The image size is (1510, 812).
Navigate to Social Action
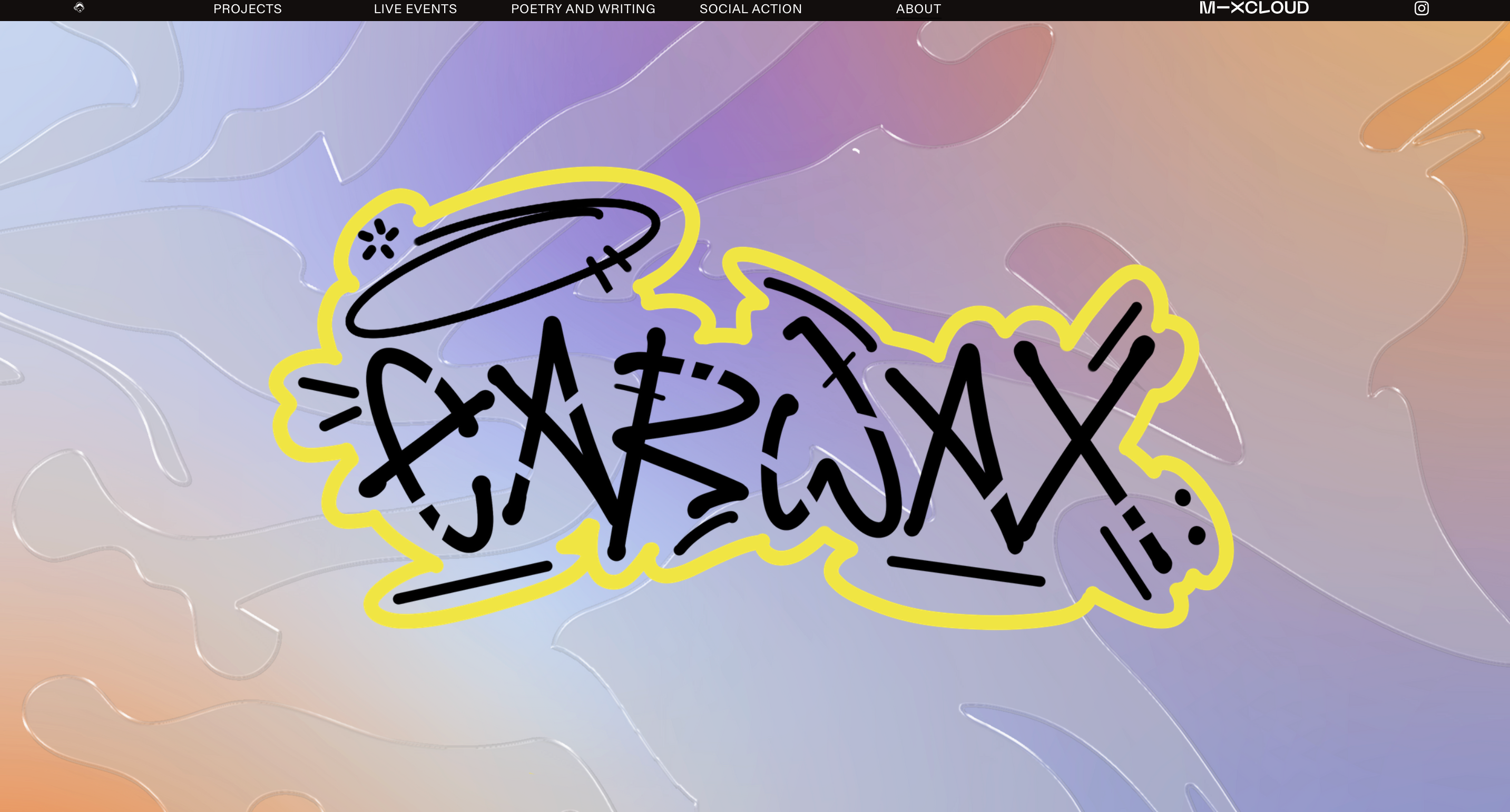click(x=750, y=9)
